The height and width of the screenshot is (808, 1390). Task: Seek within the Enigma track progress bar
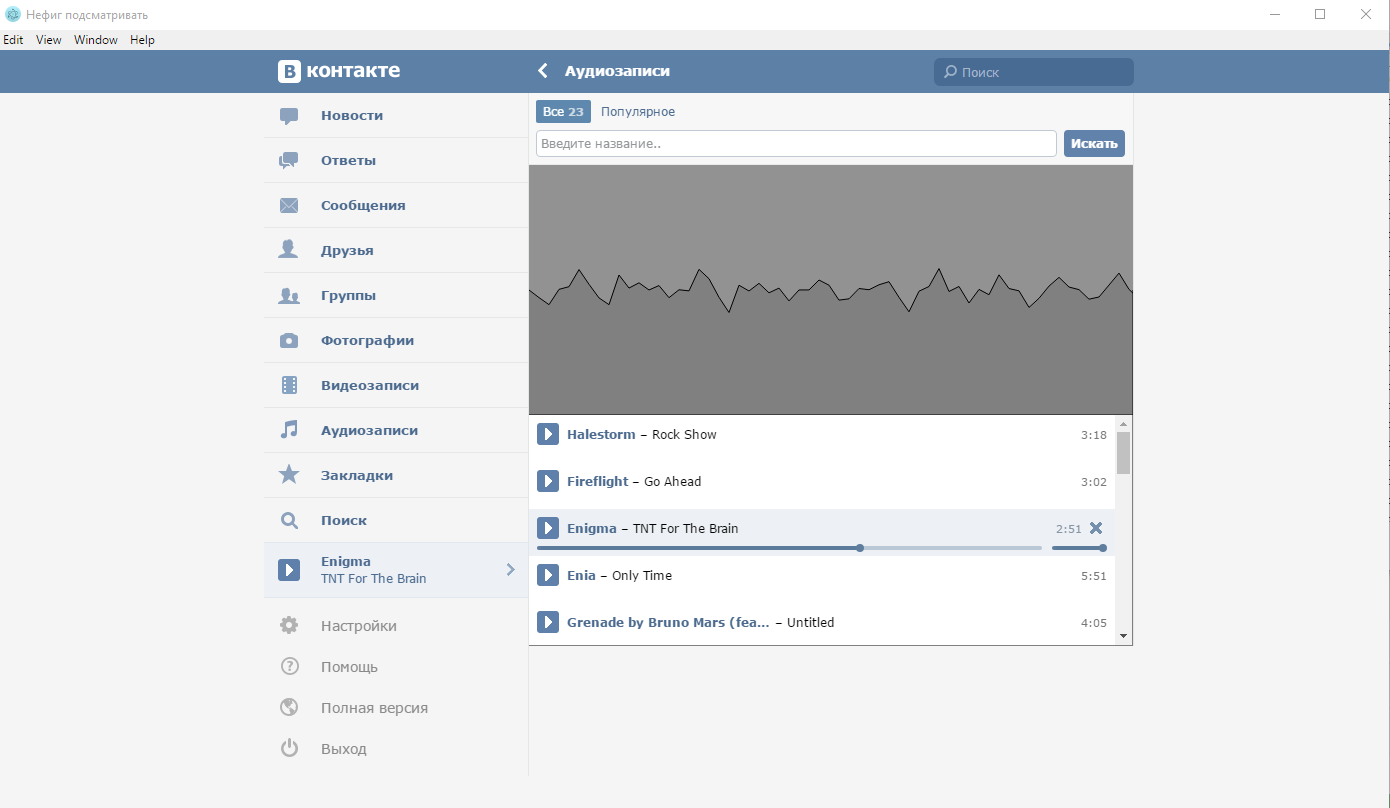[x=789, y=548]
